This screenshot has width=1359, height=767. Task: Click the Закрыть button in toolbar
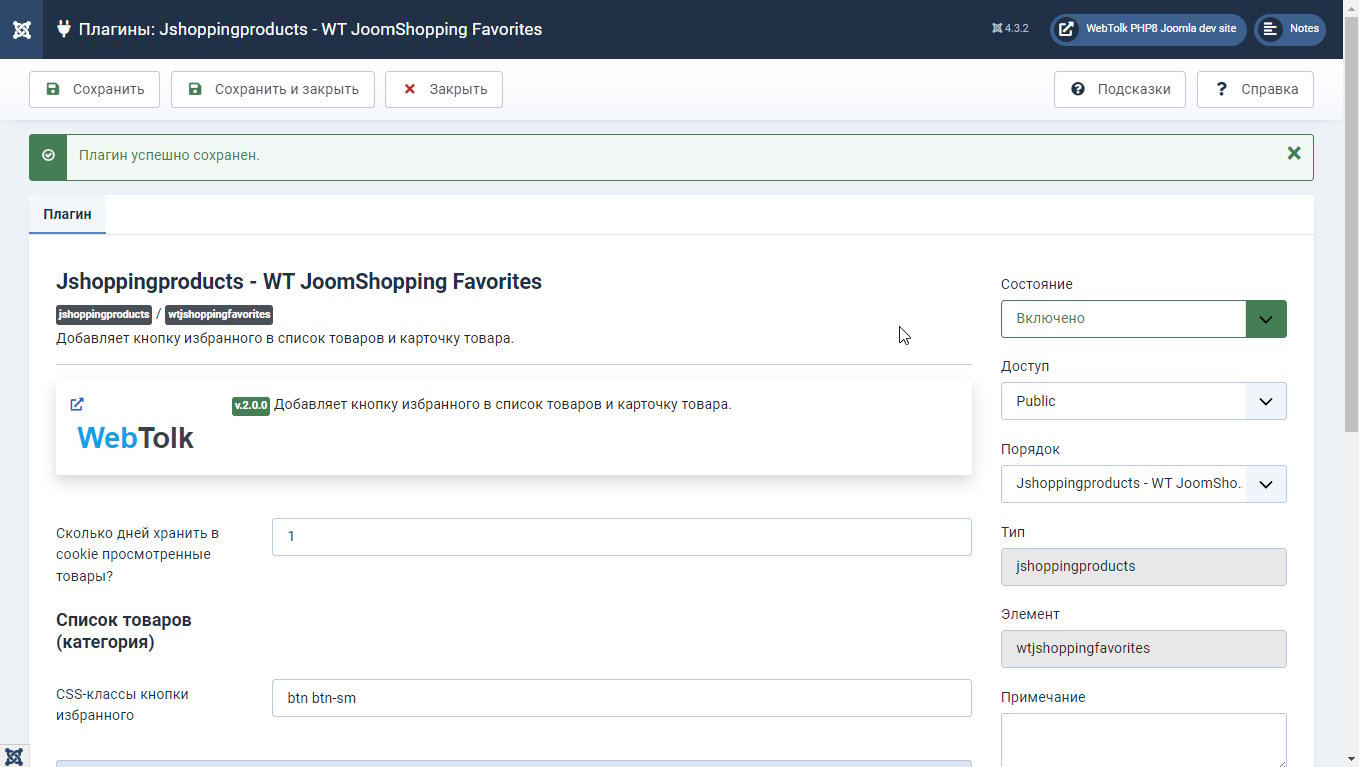point(443,89)
